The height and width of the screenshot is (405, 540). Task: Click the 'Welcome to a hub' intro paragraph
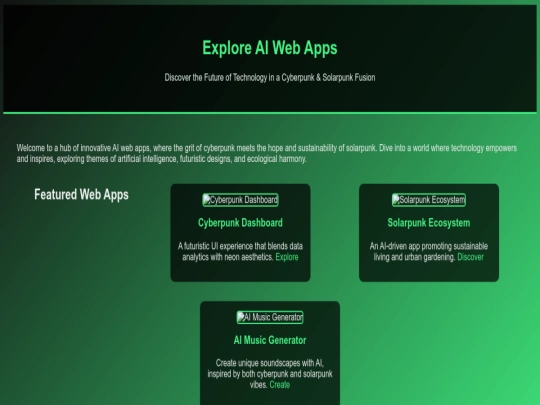[x=267, y=154]
